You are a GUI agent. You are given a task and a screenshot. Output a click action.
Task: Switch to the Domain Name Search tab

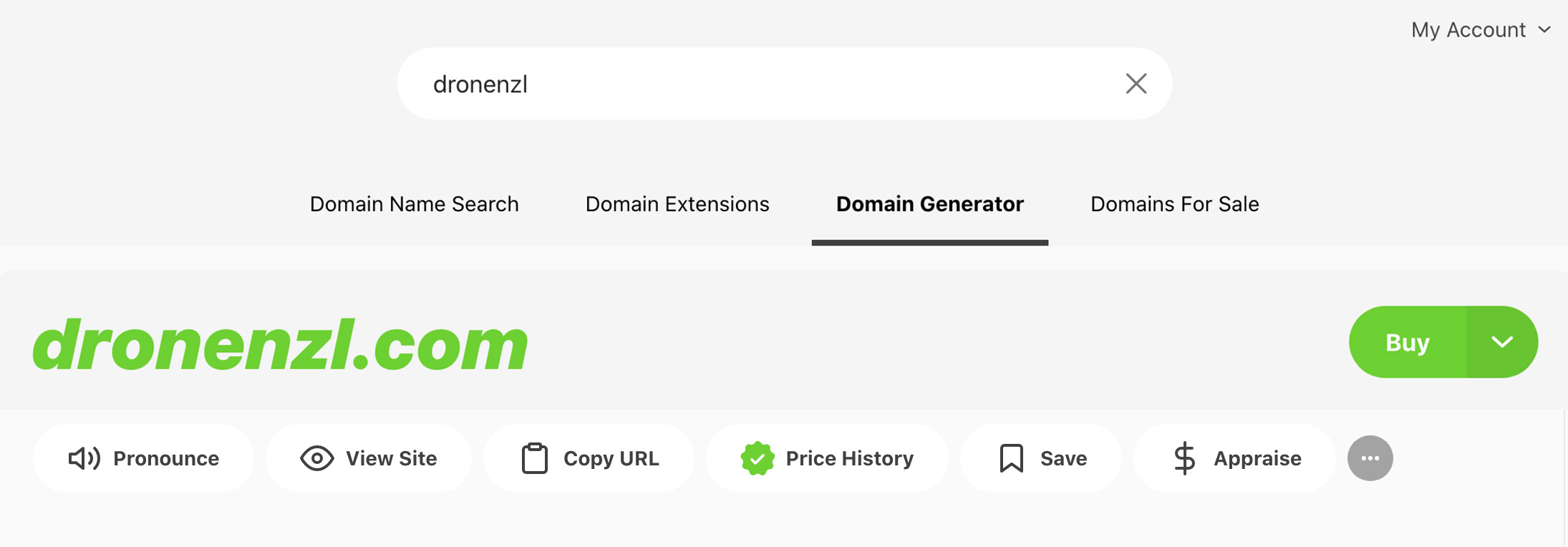coord(414,204)
